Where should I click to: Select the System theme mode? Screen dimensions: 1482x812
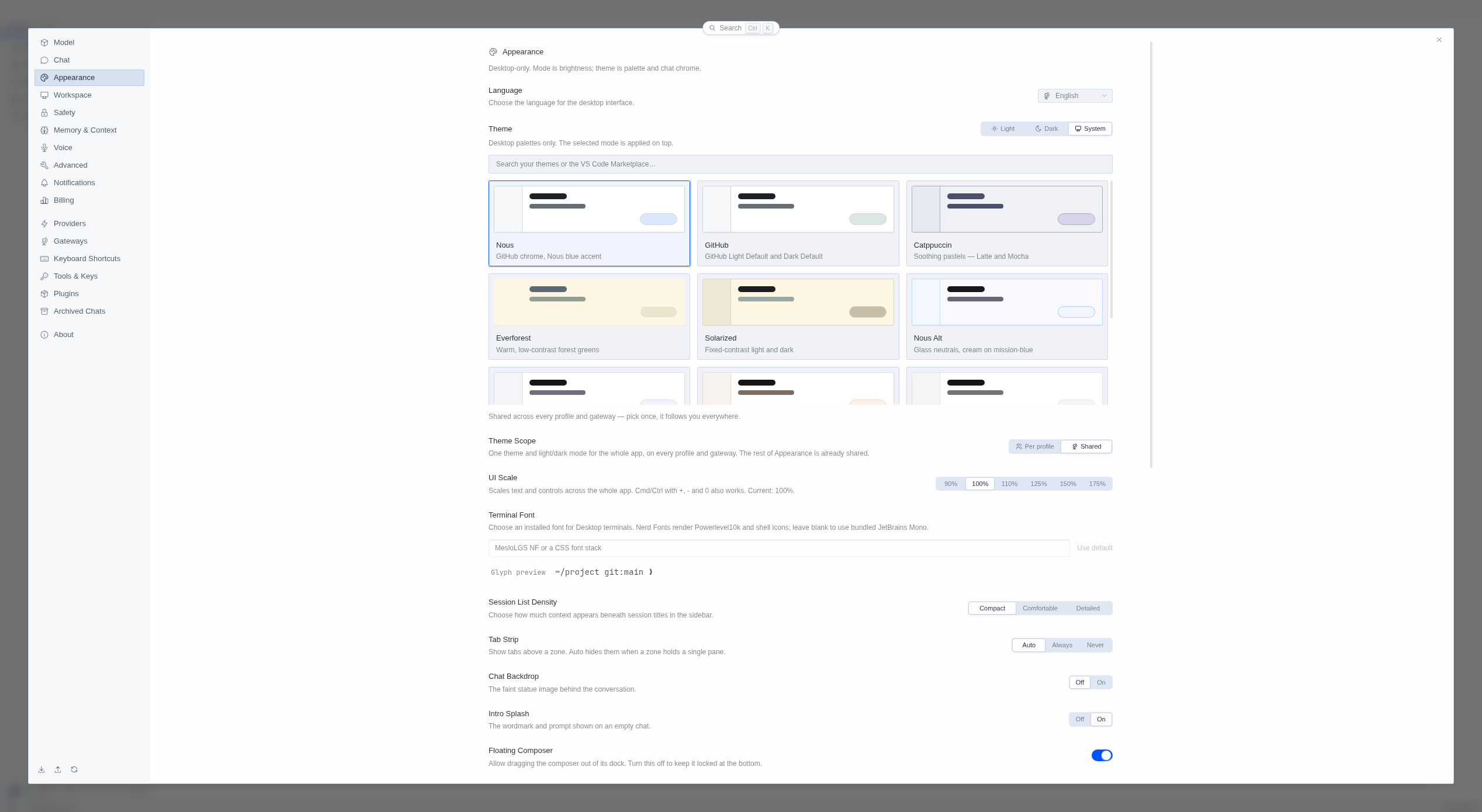coord(1090,129)
